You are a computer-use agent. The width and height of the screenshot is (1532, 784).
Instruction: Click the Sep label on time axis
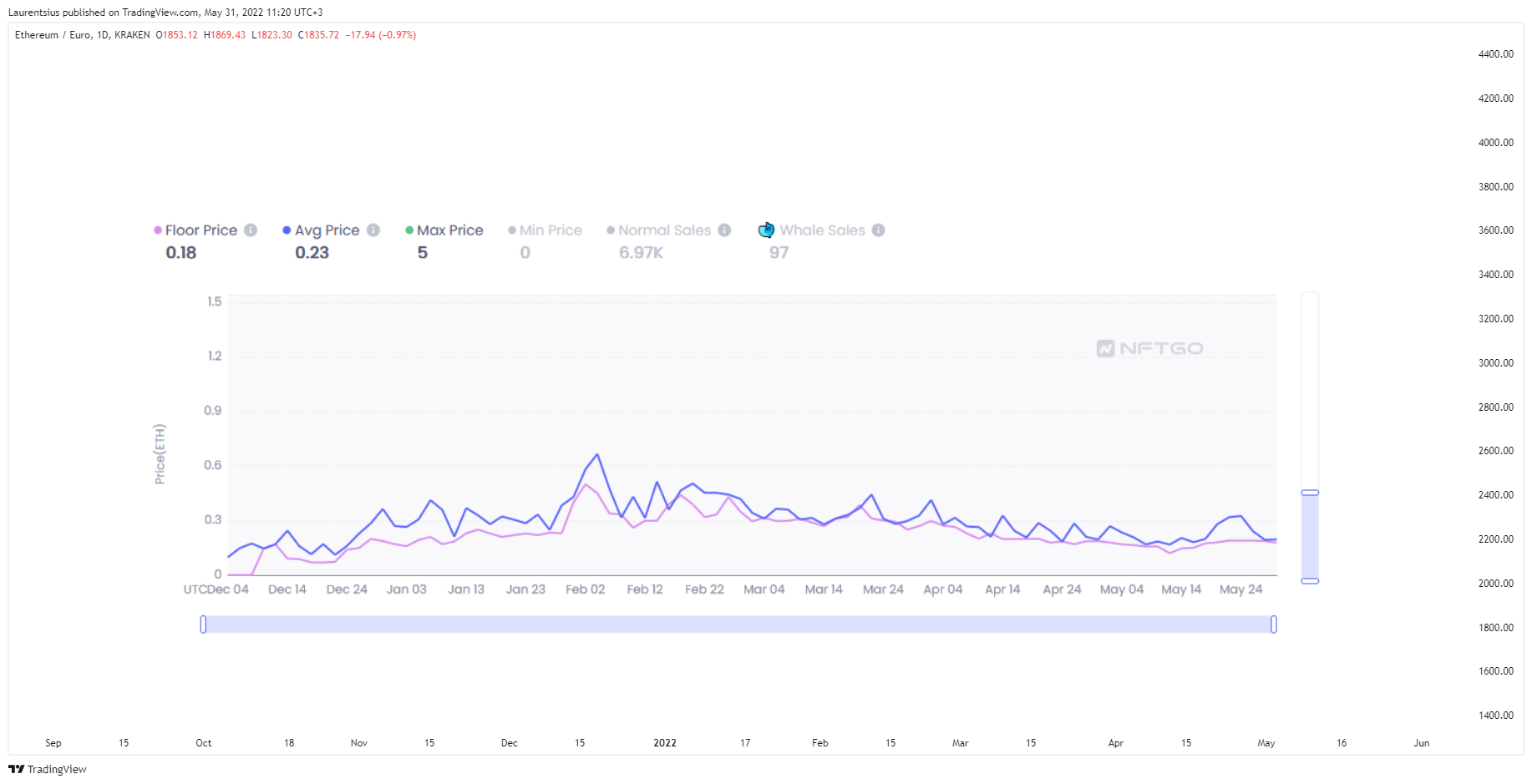[53, 743]
